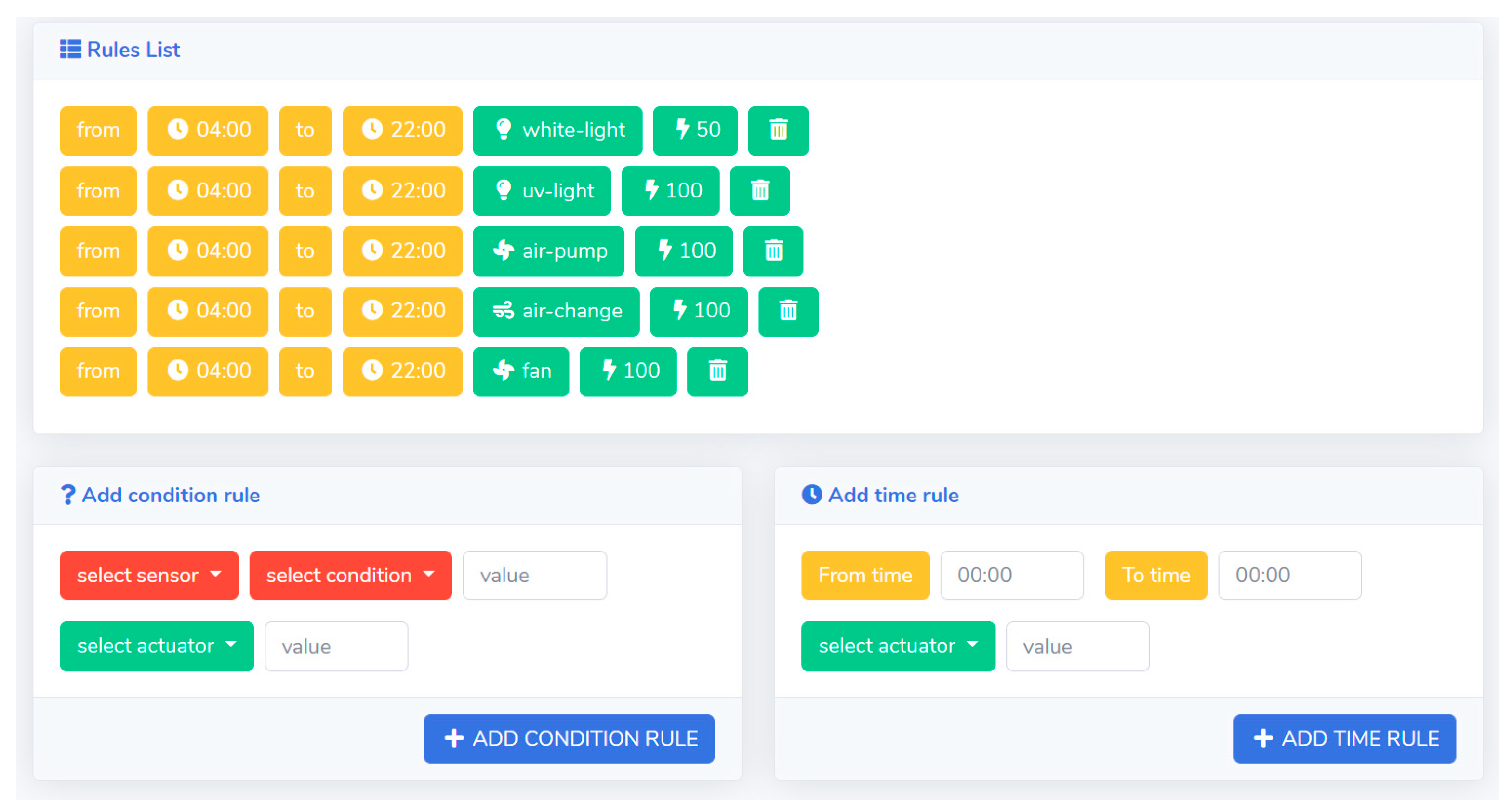Delete the white-light rule with trash icon

(778, 130)
